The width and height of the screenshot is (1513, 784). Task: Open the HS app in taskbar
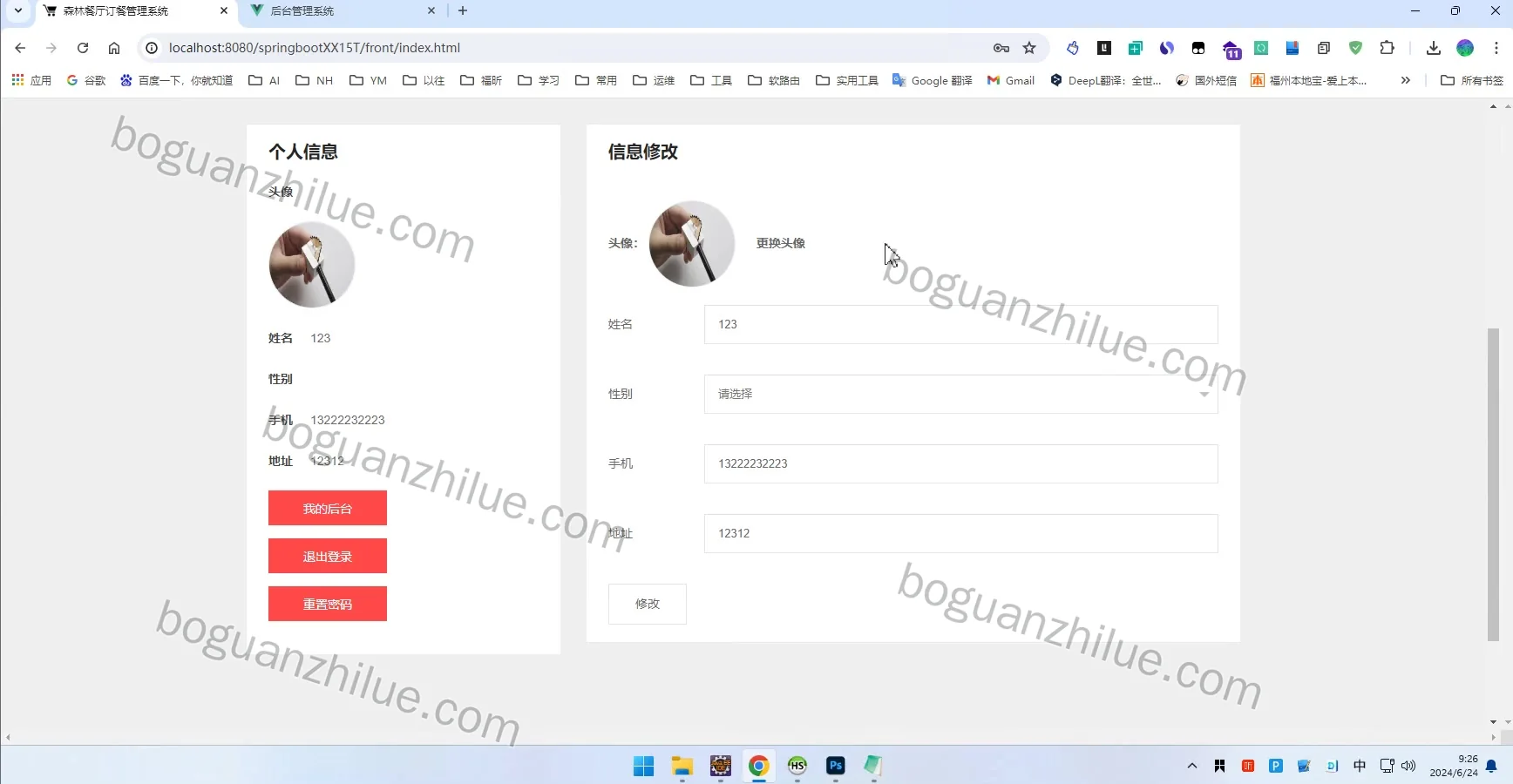click(797, 766)
